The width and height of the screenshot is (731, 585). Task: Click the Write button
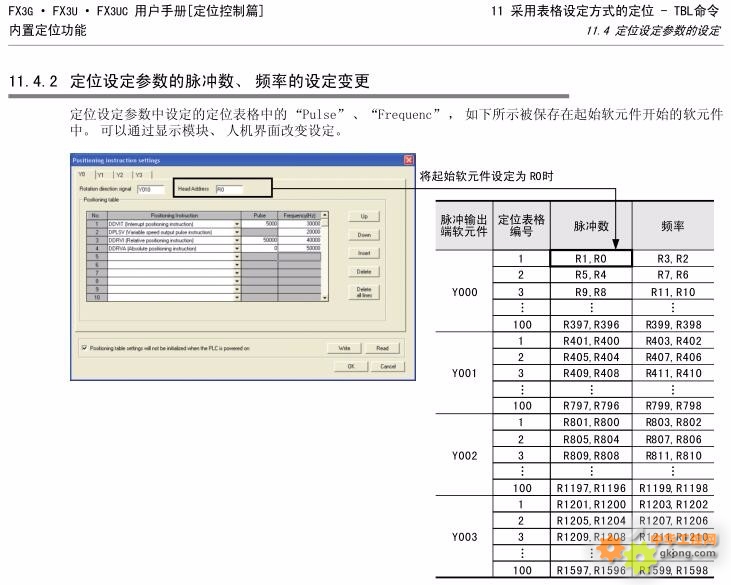click(x=345, y=348)
